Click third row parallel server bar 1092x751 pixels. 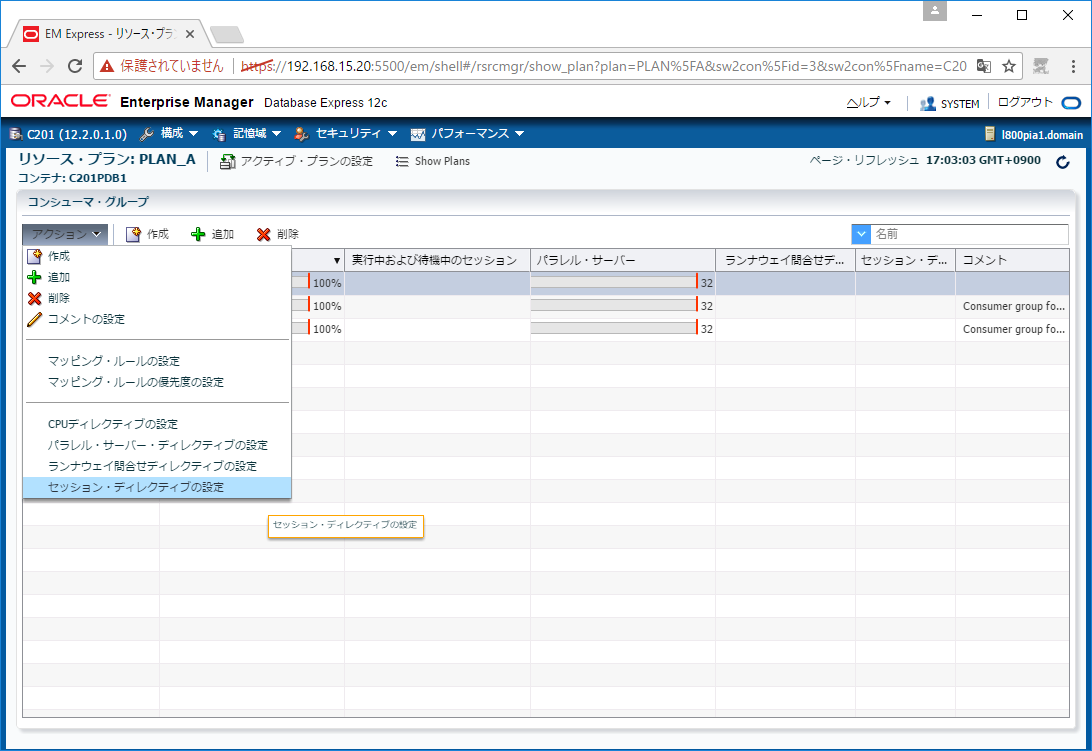(614, 328)
